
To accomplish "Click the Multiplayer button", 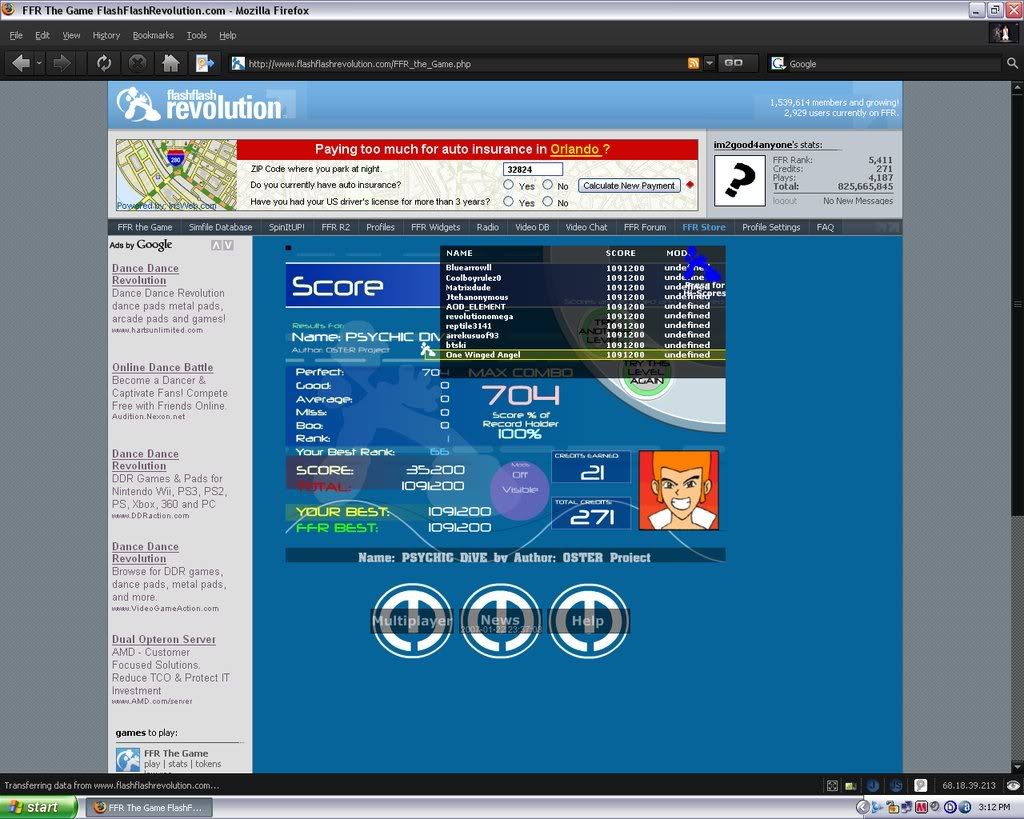I will point(411,621).
